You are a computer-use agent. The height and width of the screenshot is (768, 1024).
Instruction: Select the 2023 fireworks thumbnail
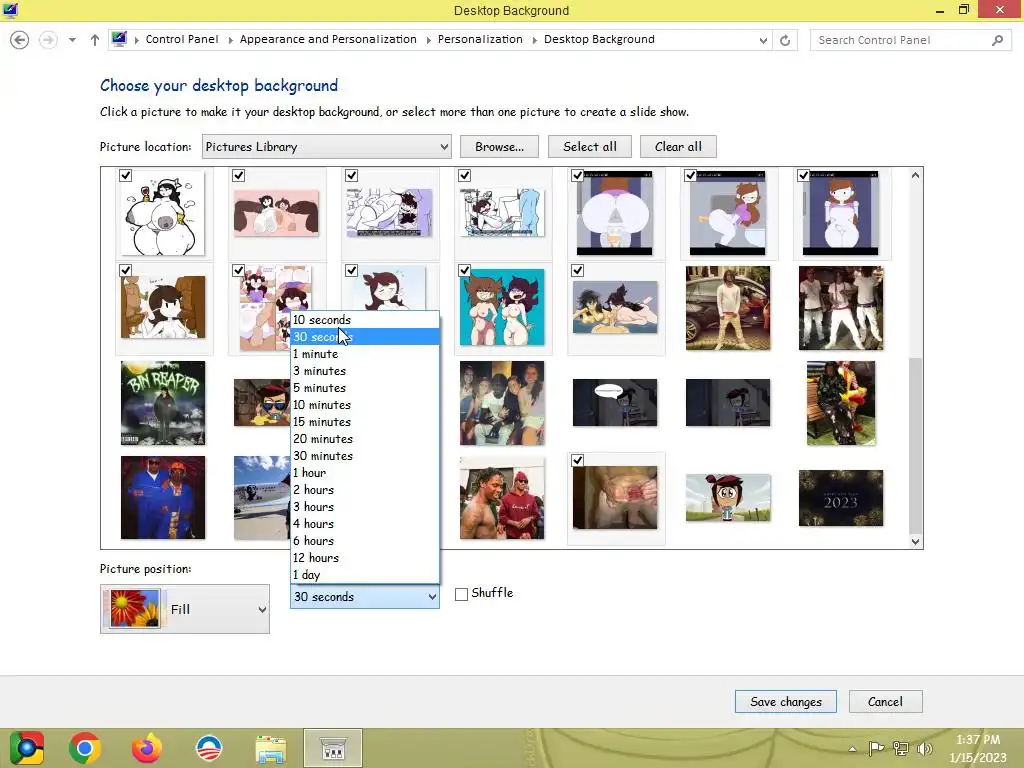point(840,498)
